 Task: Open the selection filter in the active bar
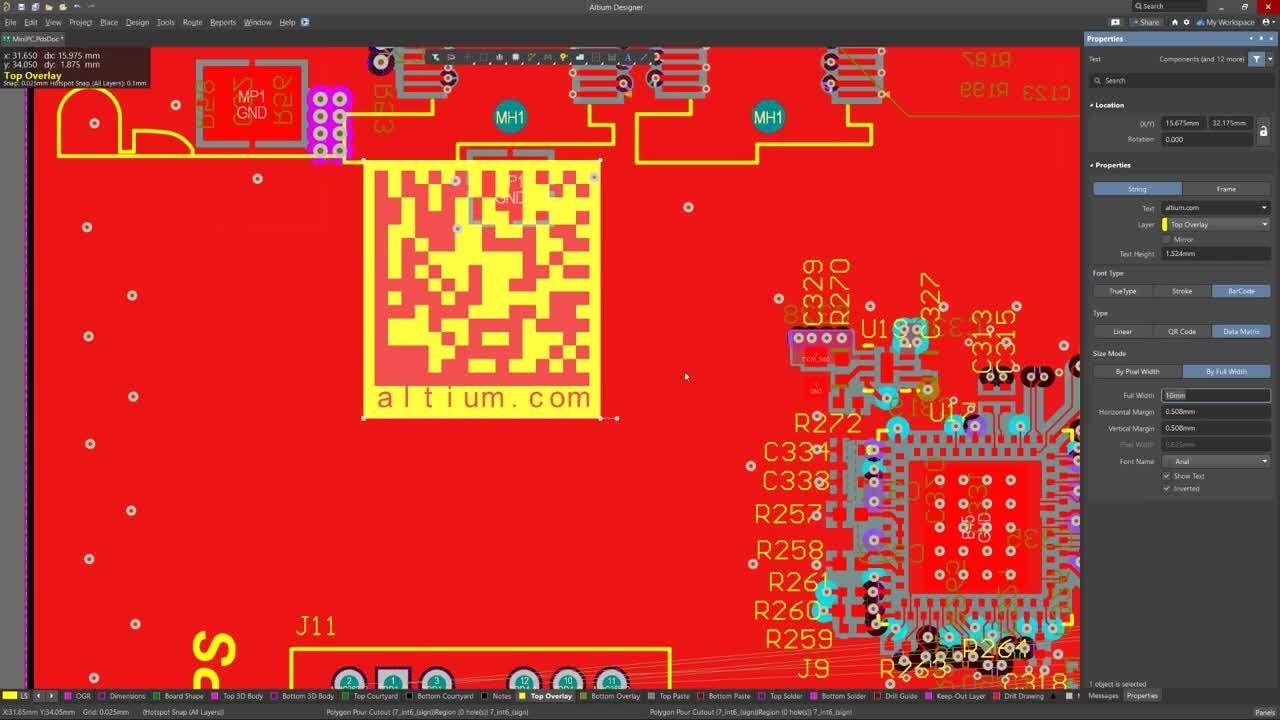pos(436,57)
